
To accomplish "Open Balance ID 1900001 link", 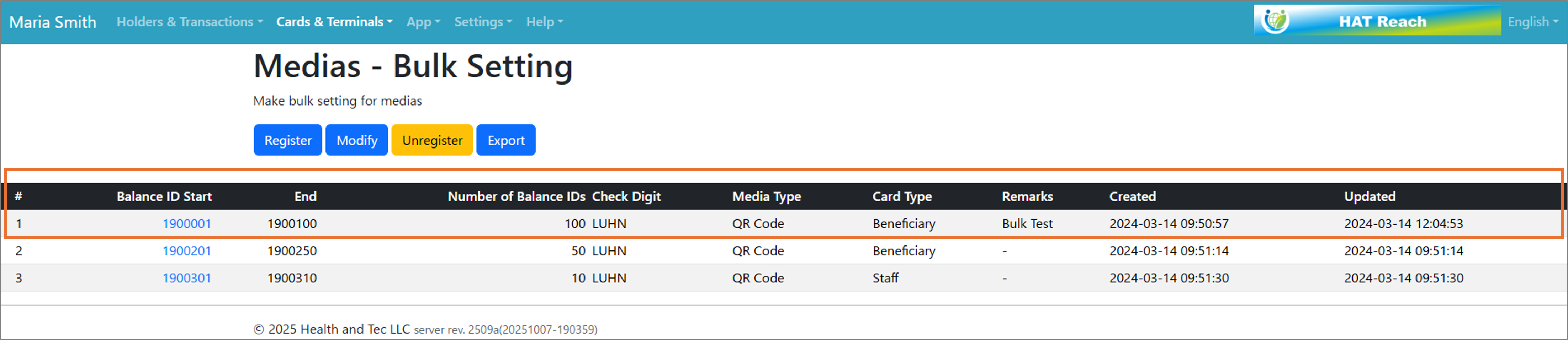I will pos(186,224).
